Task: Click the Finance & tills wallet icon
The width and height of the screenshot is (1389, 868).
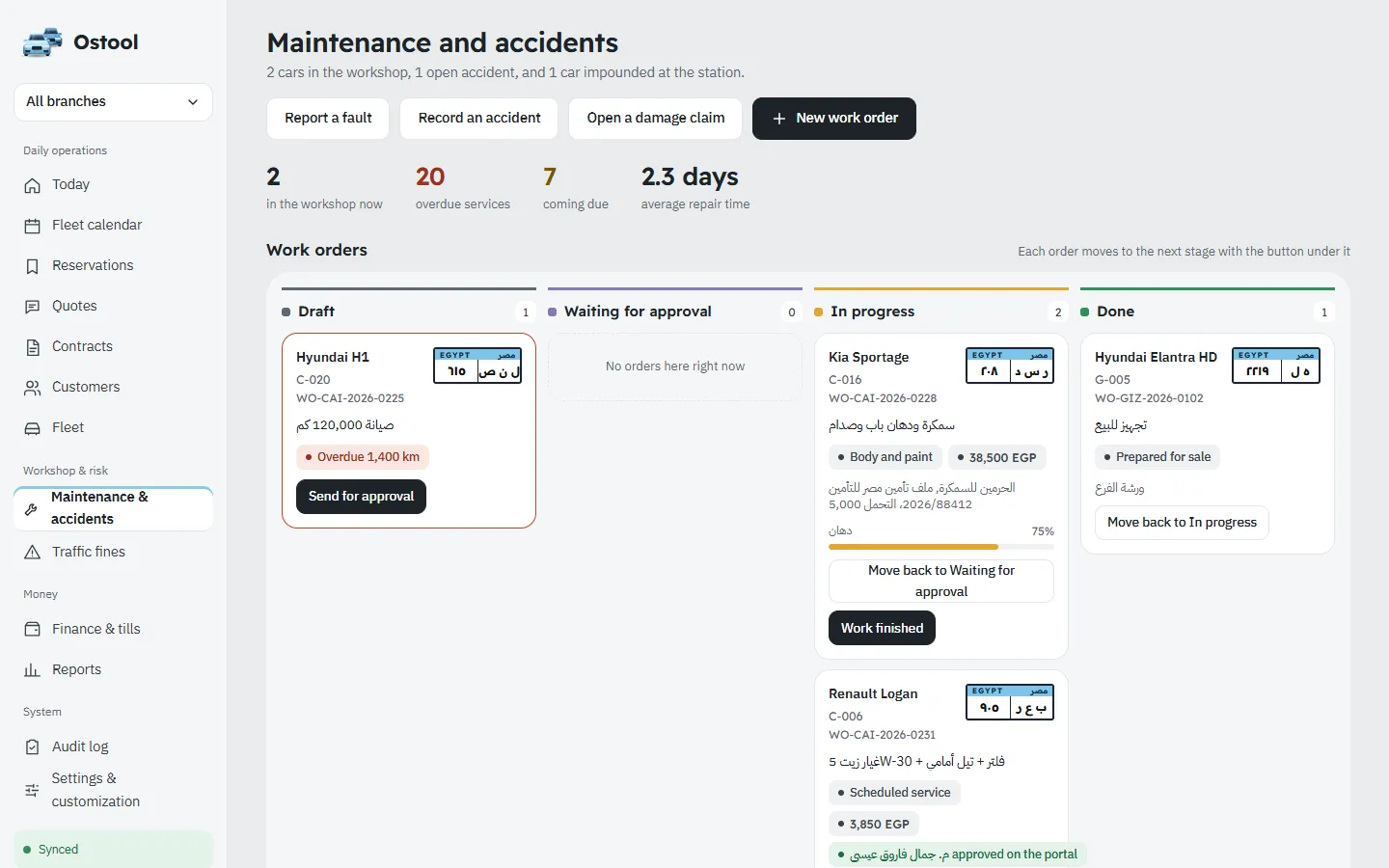Action: click(33, 630)
